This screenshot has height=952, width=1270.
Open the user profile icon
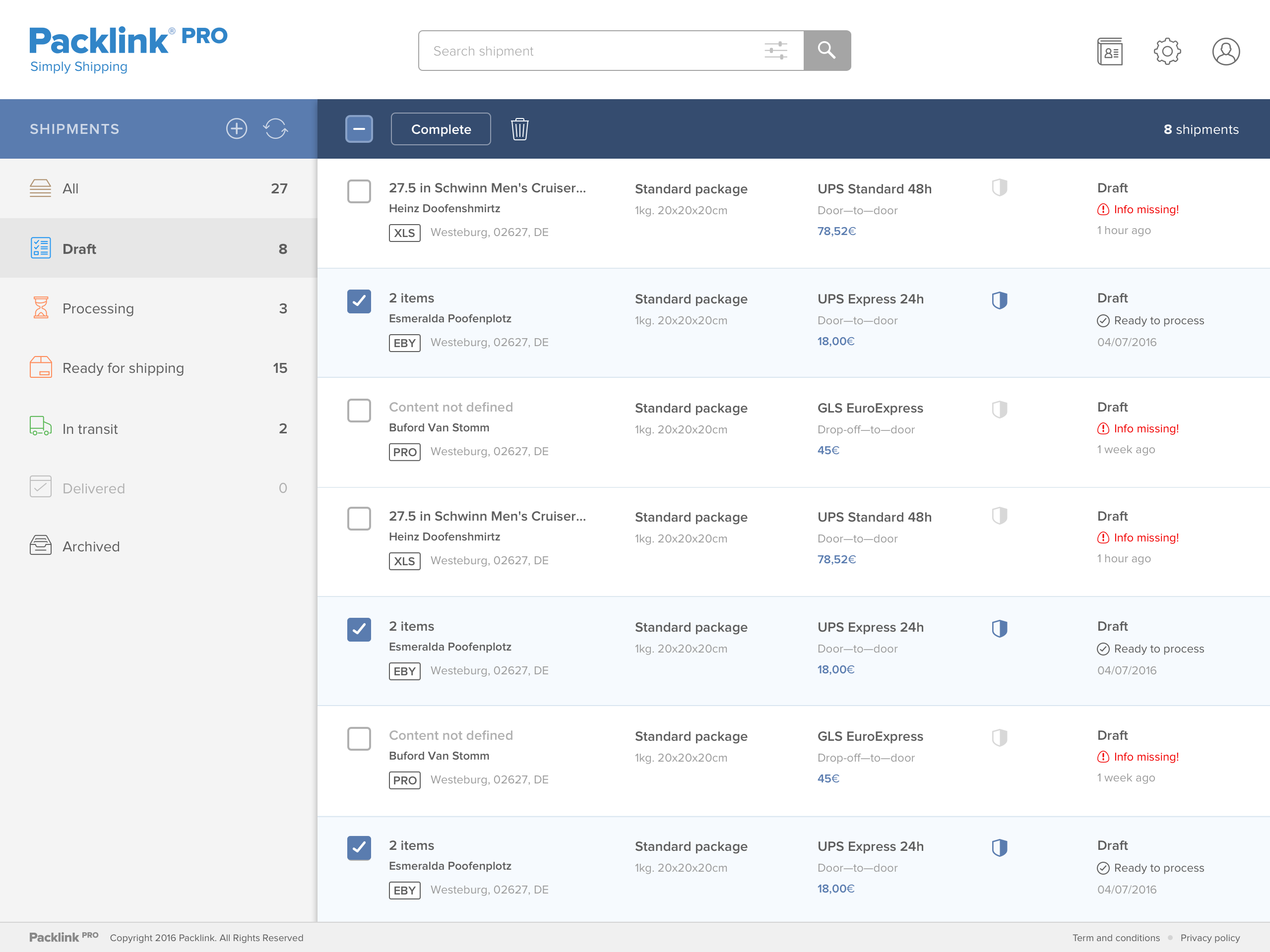(x=1225, y=52)
